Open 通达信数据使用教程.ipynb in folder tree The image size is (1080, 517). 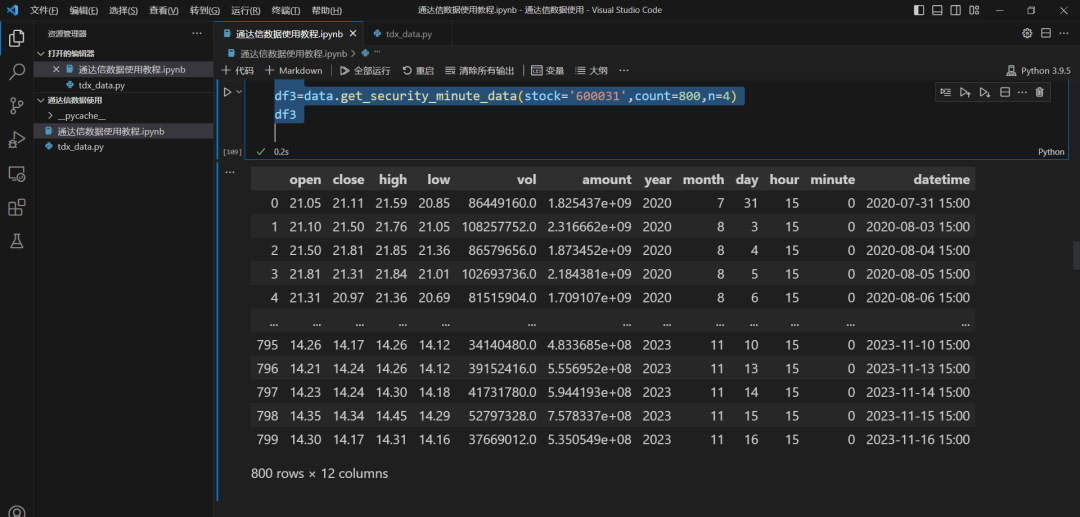point(110,131)
